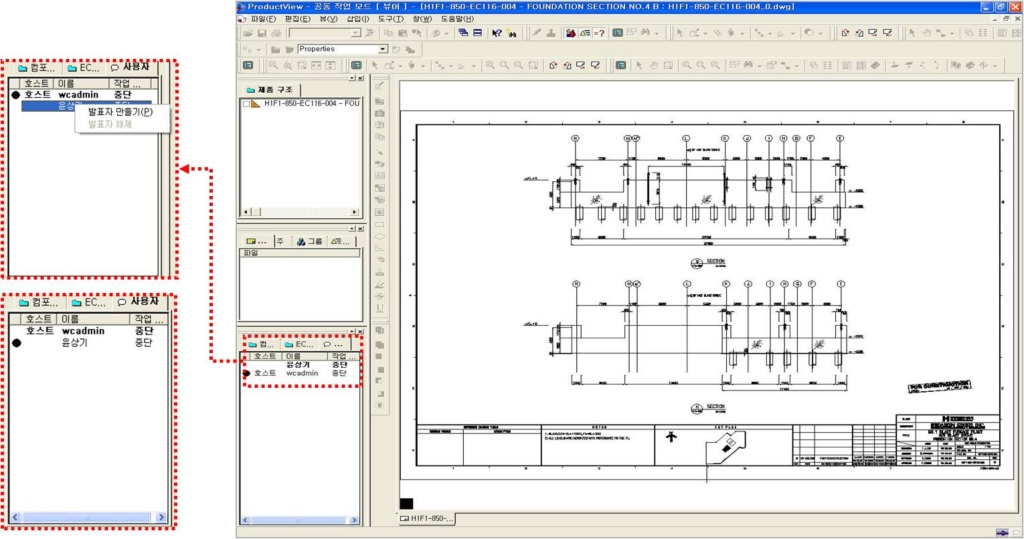The width and height of the screenshot is (1024, 539).
Task: Click the What's This help cursor icon
Action: (x=496, y=33)
